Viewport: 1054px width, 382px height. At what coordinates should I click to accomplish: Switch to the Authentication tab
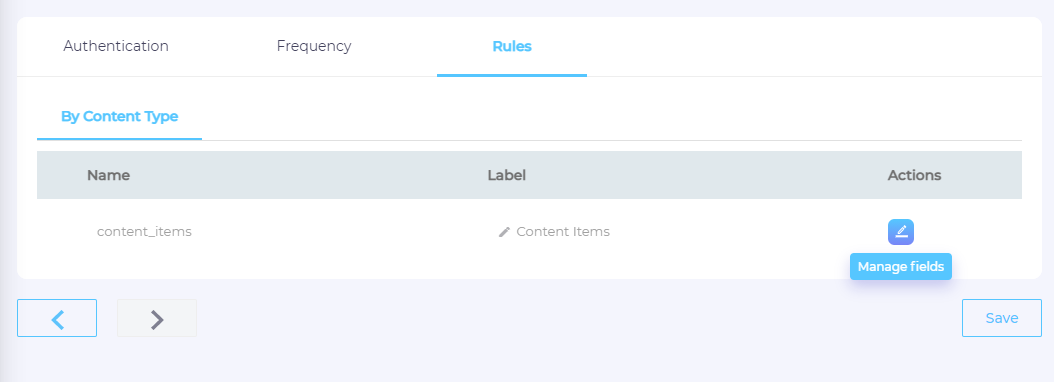coord(116,46)
